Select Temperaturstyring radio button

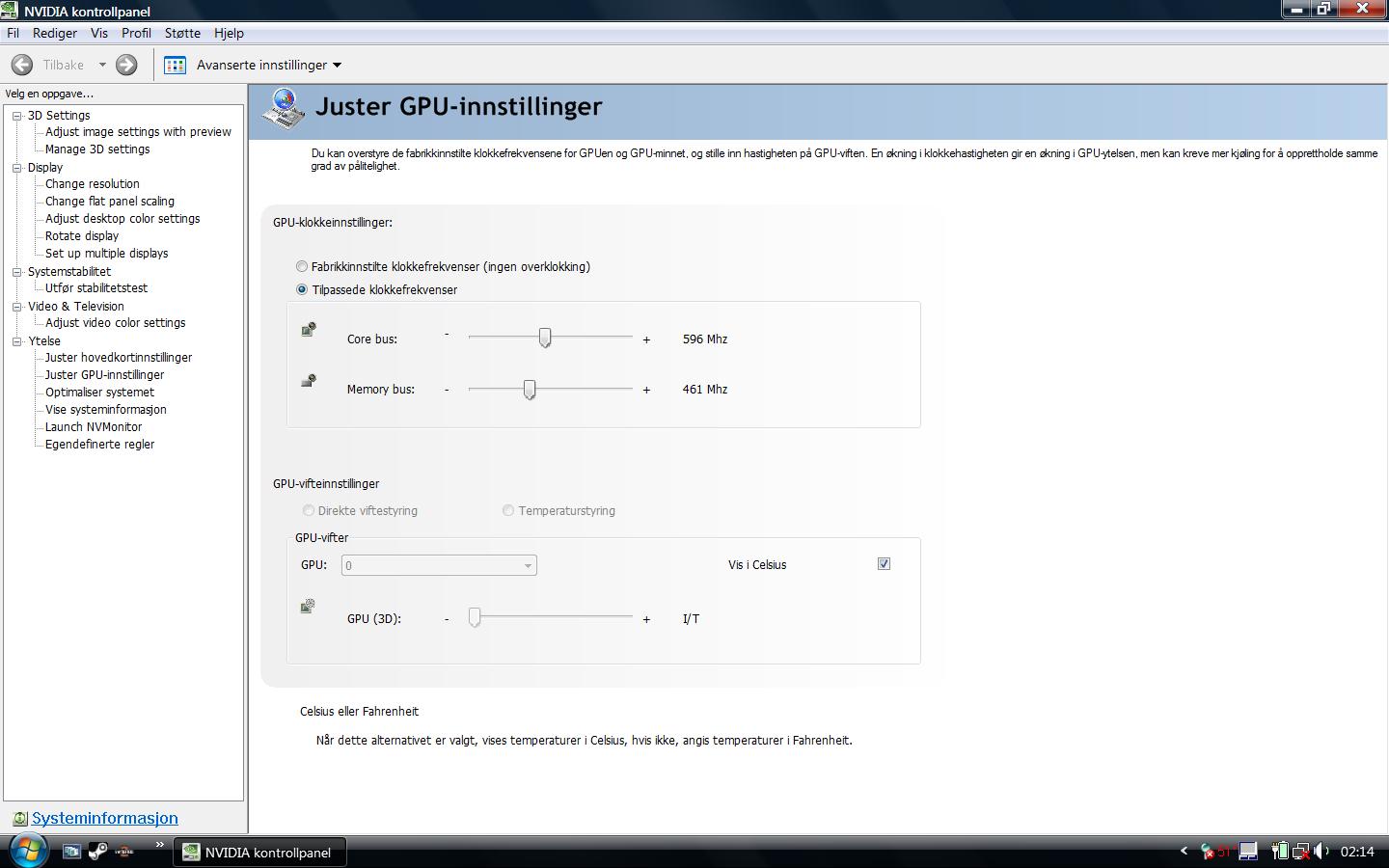508,510
